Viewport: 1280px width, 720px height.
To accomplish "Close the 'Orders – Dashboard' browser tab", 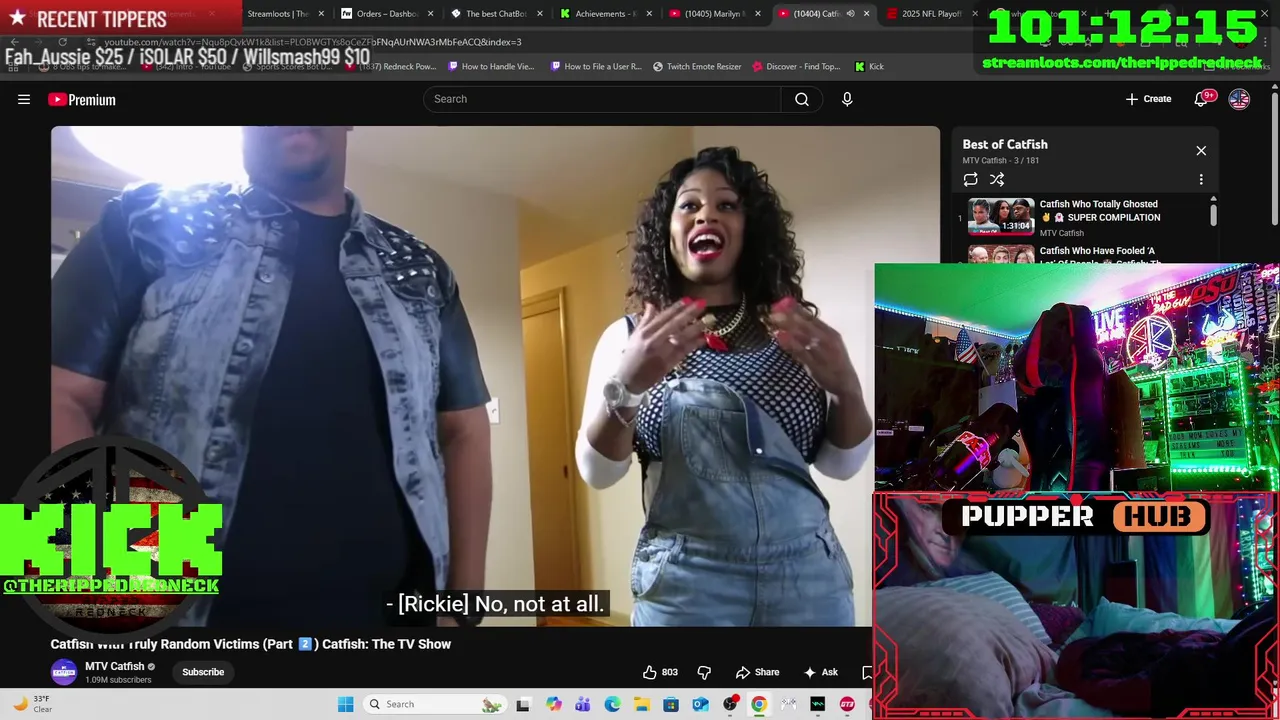I will click(431, 14).
